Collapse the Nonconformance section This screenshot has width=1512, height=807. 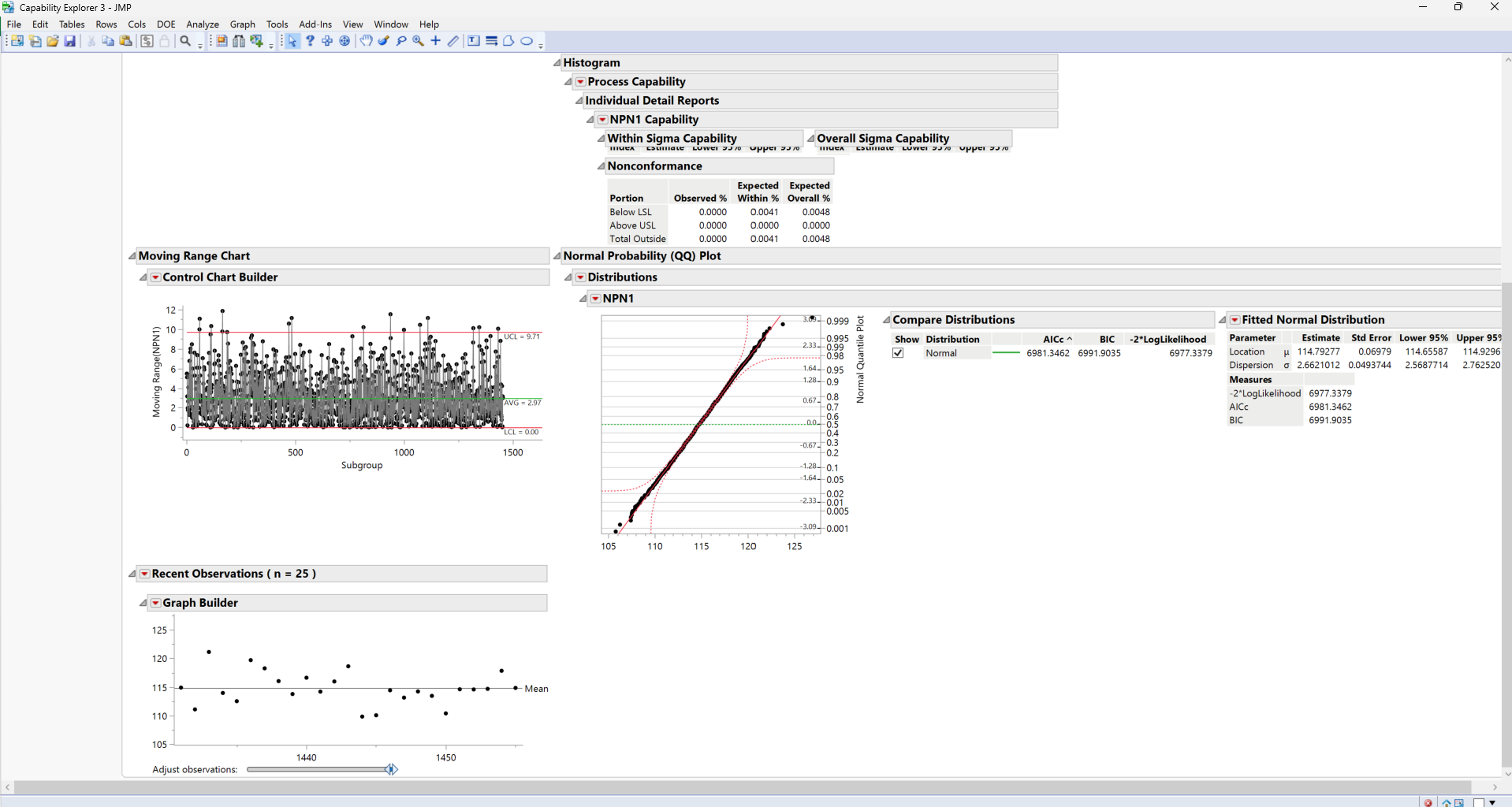pyautogui.click(x=601, y=165)
